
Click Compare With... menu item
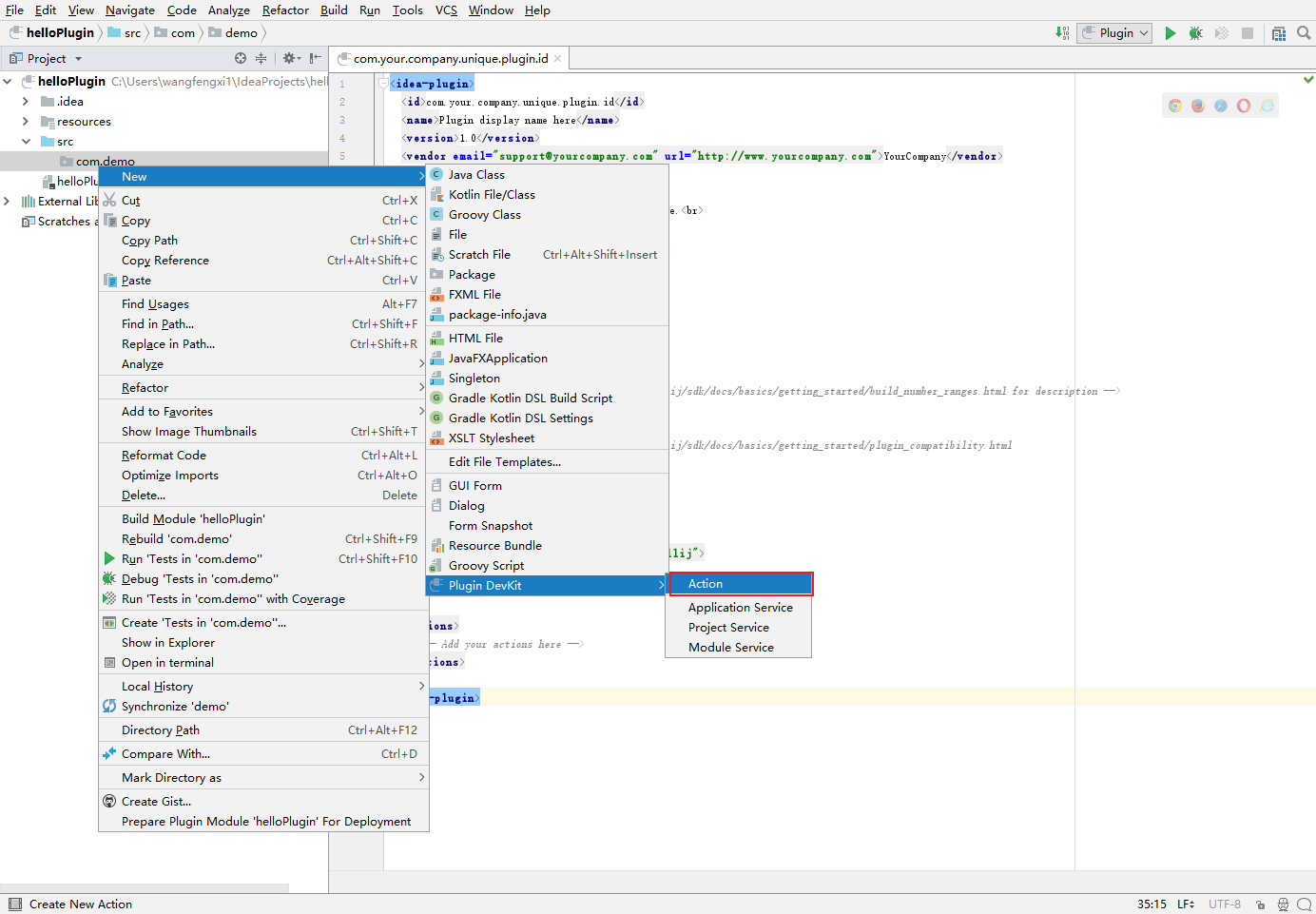(x=263, y=753)
